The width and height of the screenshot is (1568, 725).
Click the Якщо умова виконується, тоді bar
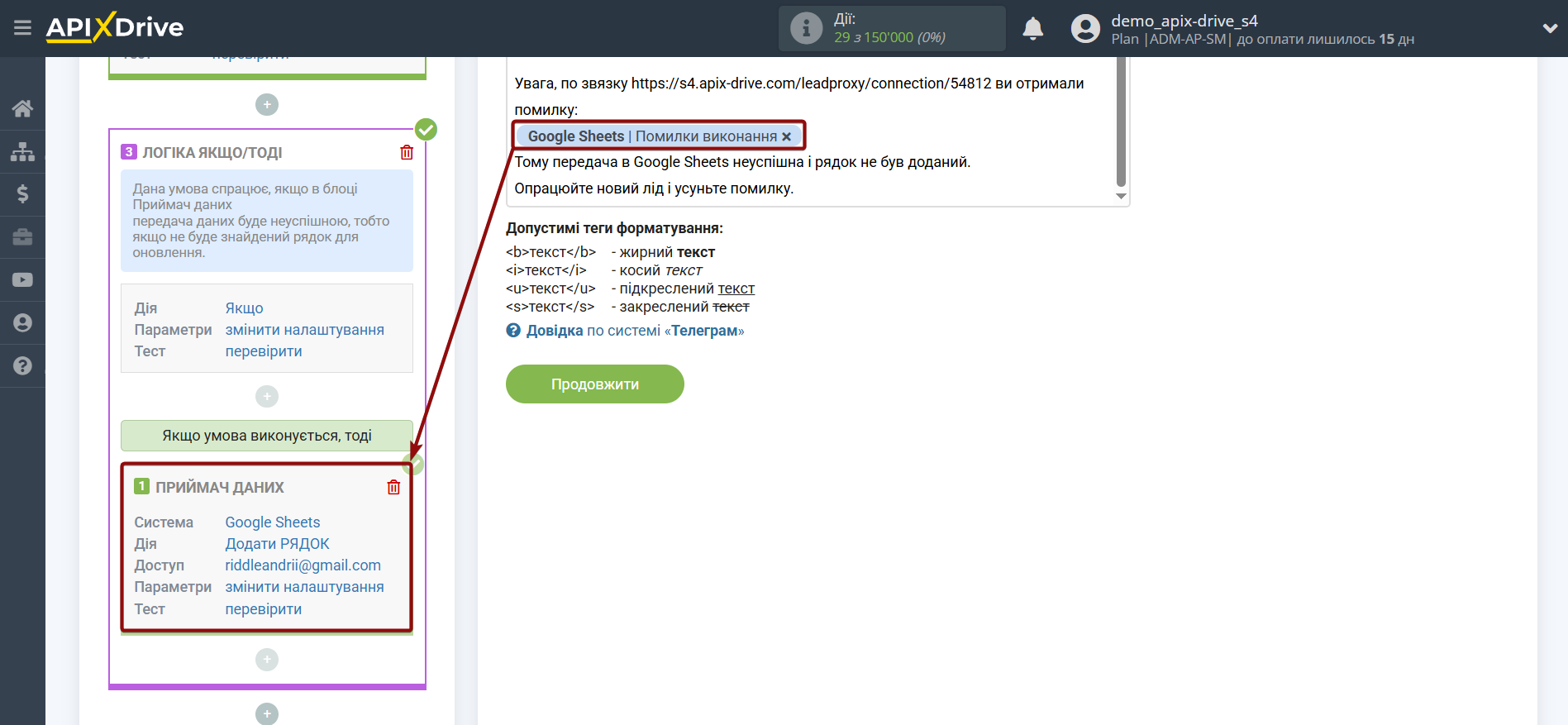click(x=267, y=436)
